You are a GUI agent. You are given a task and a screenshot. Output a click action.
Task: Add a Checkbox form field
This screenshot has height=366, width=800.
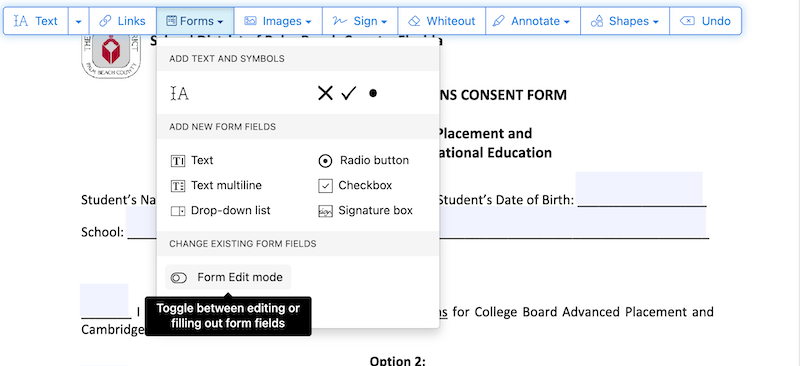tap(355, 185)
